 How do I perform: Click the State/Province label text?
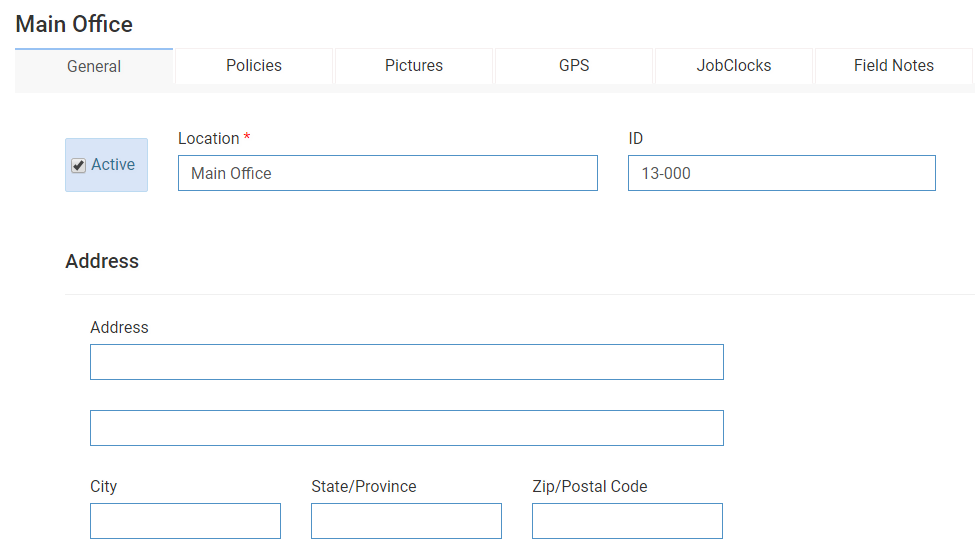tap(363, 487)
